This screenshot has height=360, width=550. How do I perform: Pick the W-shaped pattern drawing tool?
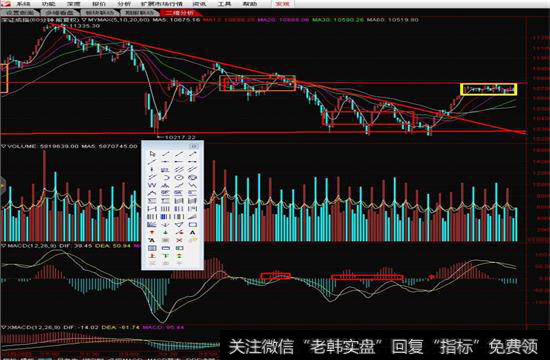(152, 185)
